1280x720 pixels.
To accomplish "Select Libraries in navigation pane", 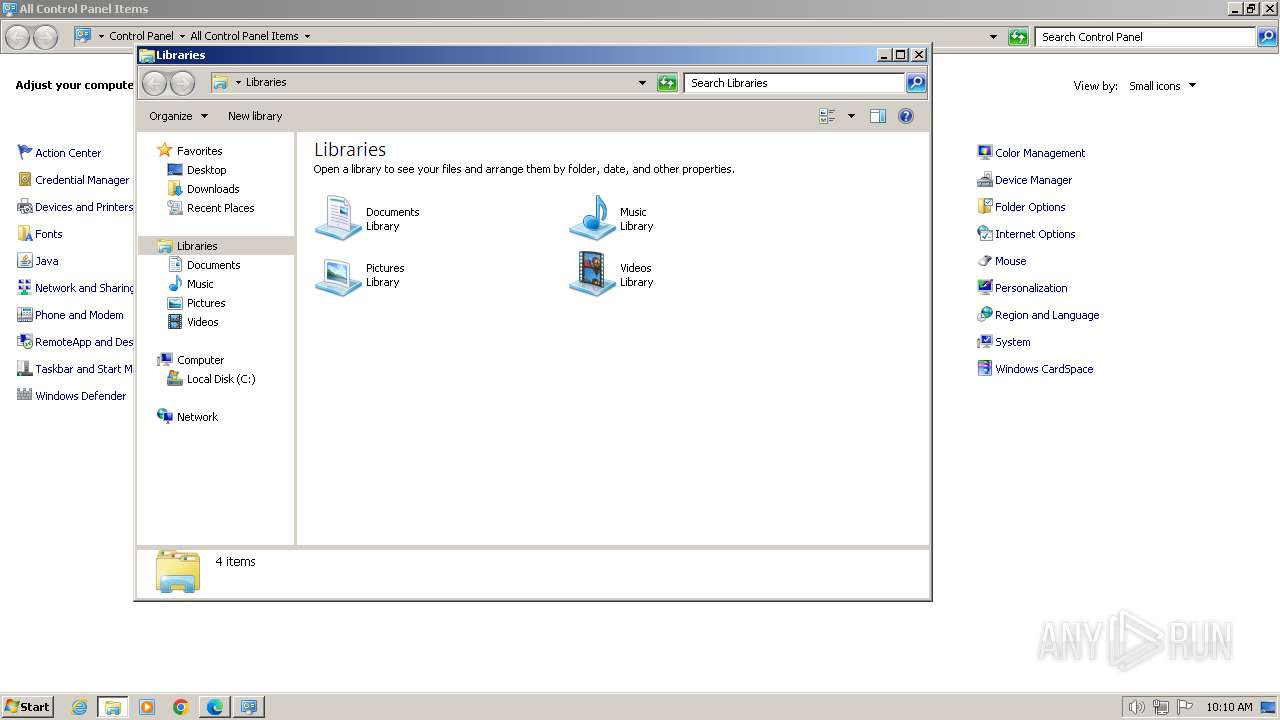I will point(197,246).
